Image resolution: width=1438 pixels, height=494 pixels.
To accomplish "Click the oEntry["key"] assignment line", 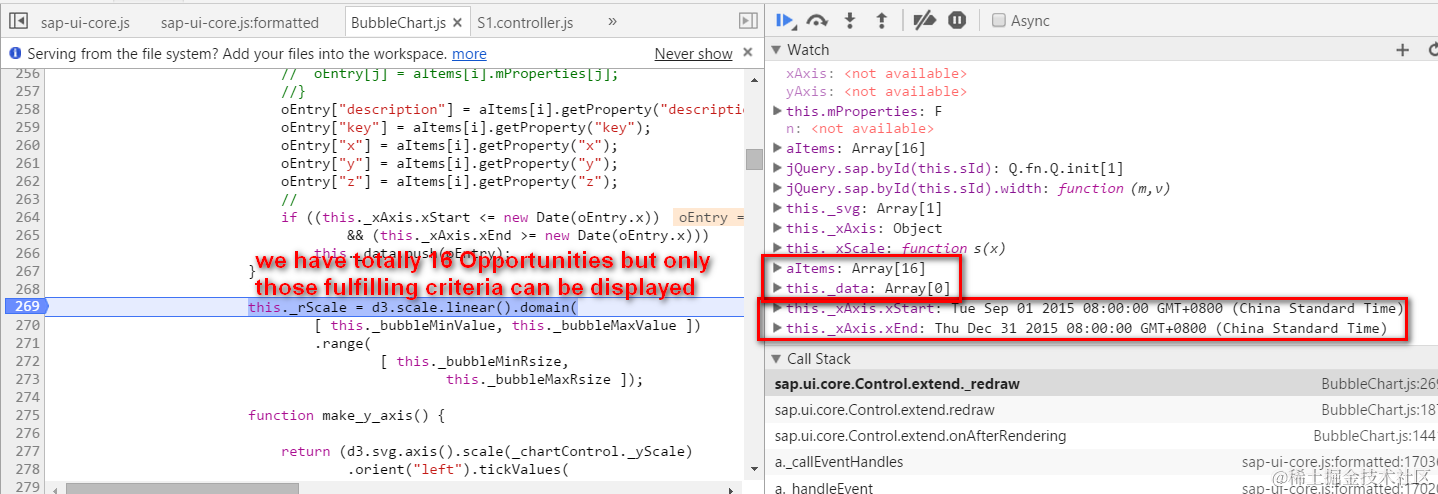I will 466,128.
